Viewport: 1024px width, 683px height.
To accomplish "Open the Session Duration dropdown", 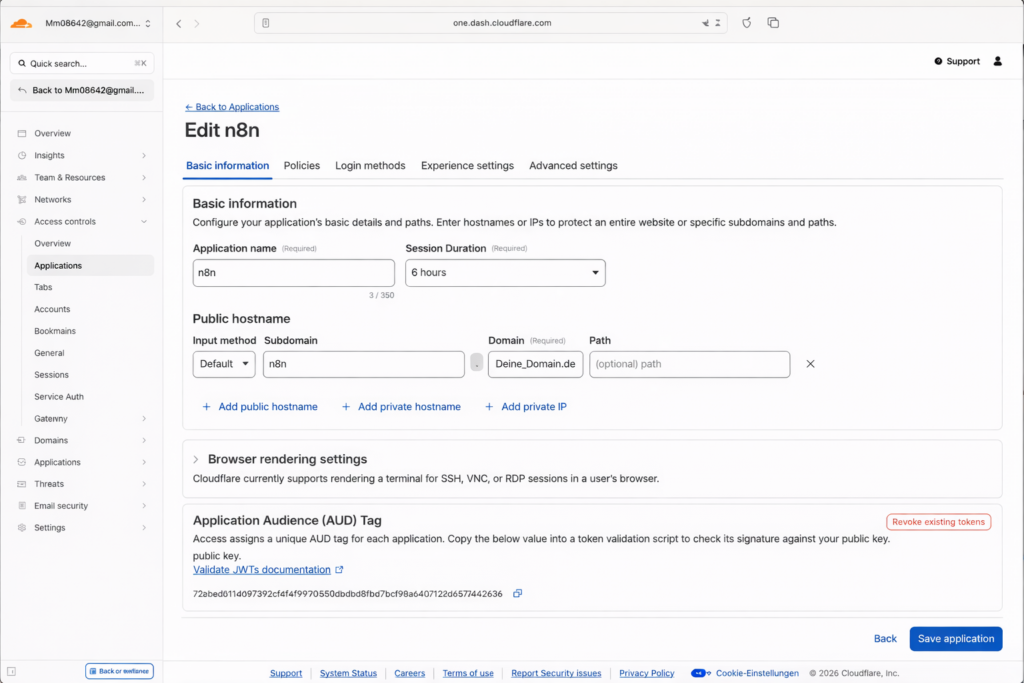I will click(x=505, y=273).
